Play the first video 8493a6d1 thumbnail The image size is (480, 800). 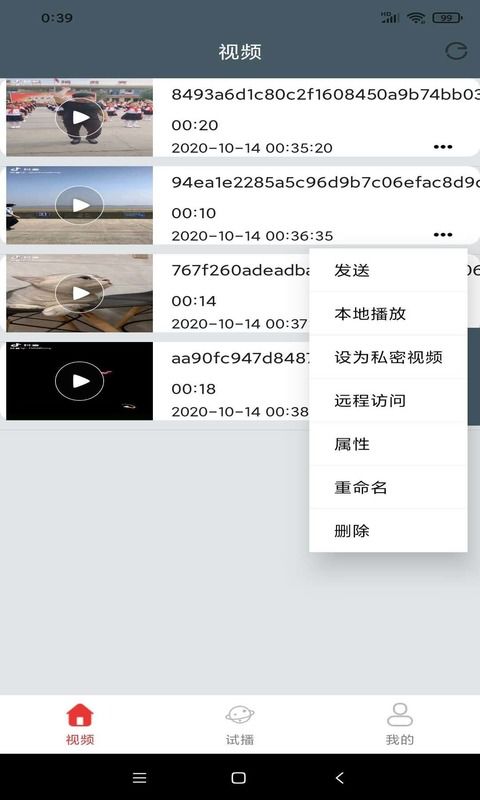(x=80, y=117)
